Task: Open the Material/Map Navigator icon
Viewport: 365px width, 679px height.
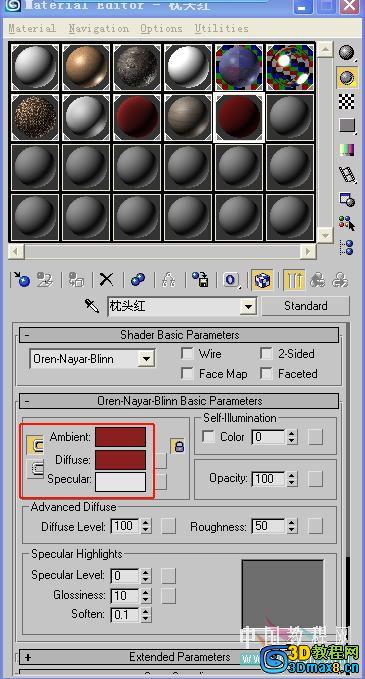Action: 347,248
